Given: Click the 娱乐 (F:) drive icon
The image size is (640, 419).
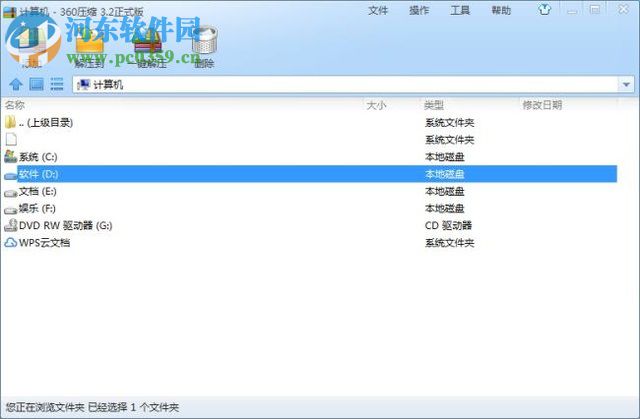Looking at the screenshot, I should (10, 210).
